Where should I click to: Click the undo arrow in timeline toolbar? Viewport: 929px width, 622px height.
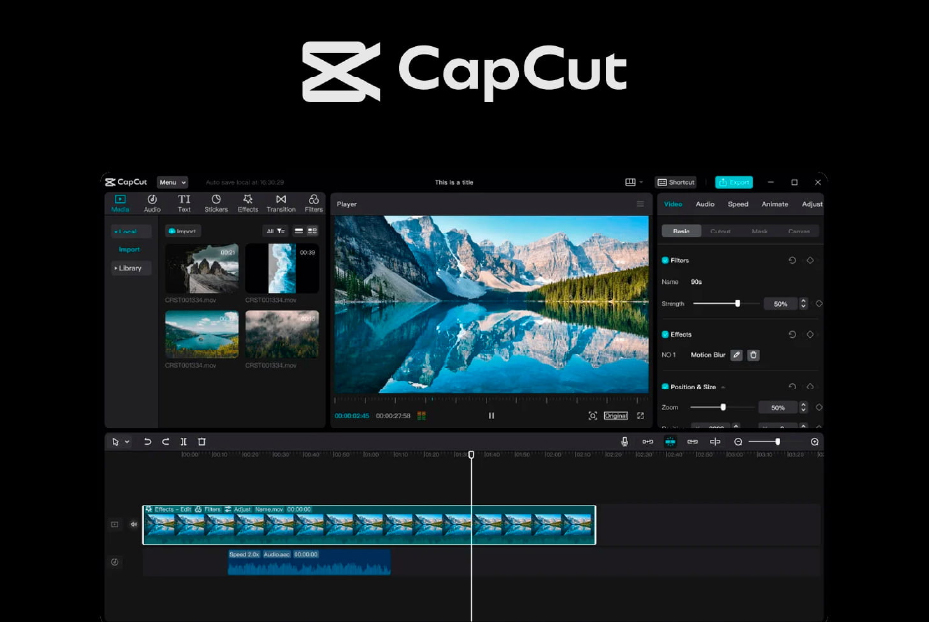coord(148,442)
